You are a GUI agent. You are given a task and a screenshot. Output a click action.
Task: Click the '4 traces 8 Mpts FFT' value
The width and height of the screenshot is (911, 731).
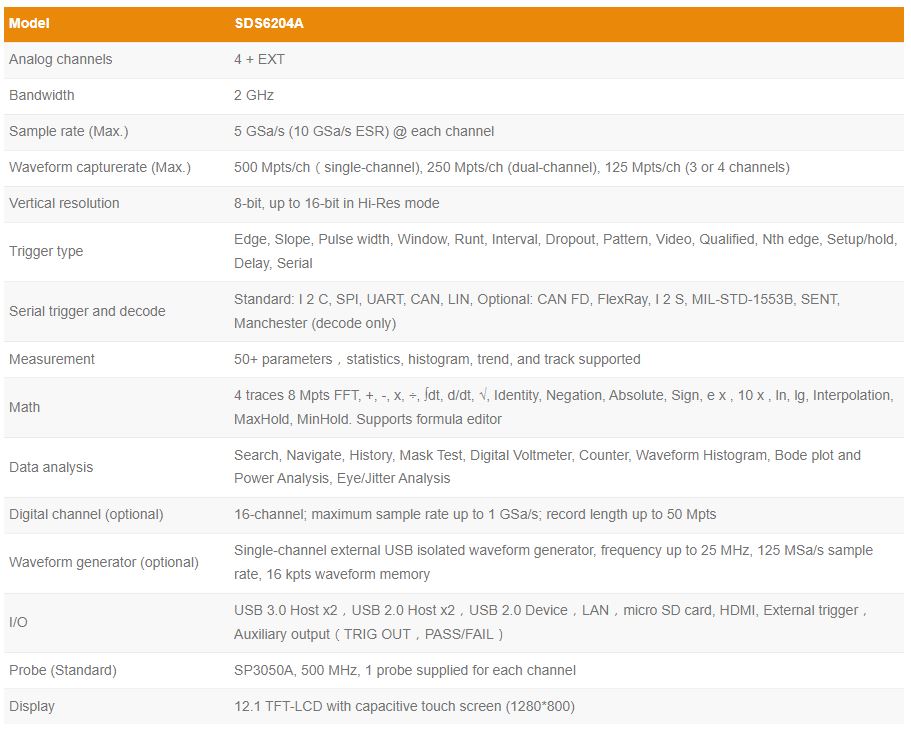click(564, 407)
